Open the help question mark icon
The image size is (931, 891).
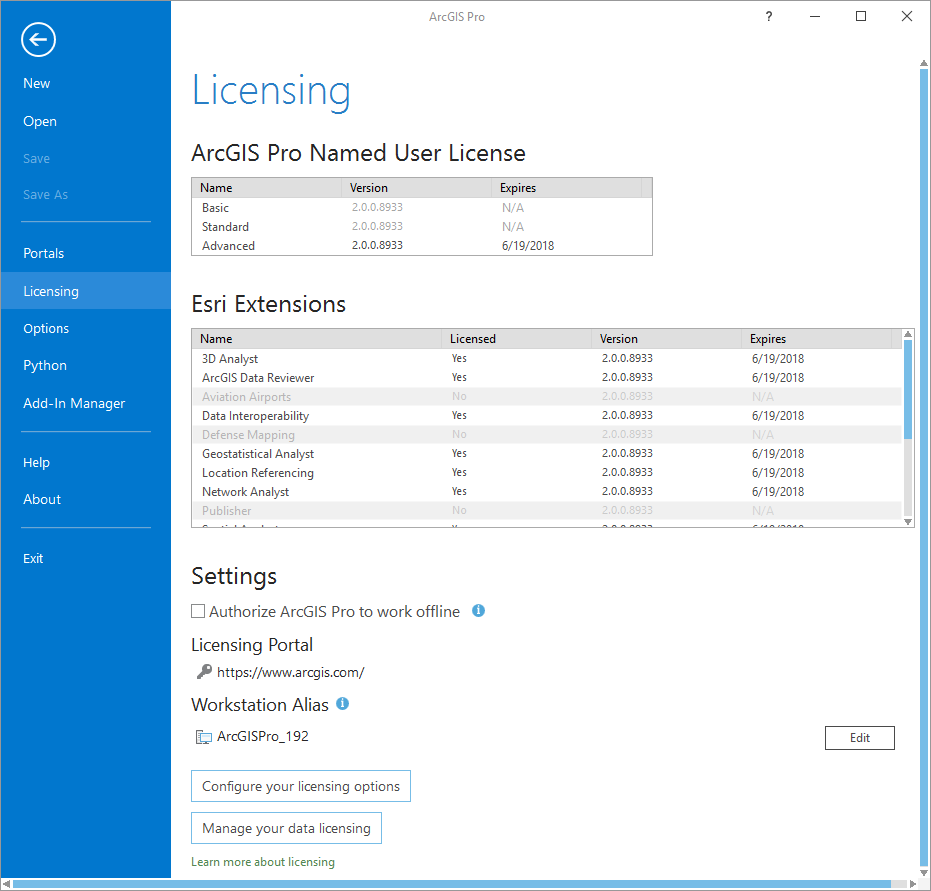tap(769, 17)
